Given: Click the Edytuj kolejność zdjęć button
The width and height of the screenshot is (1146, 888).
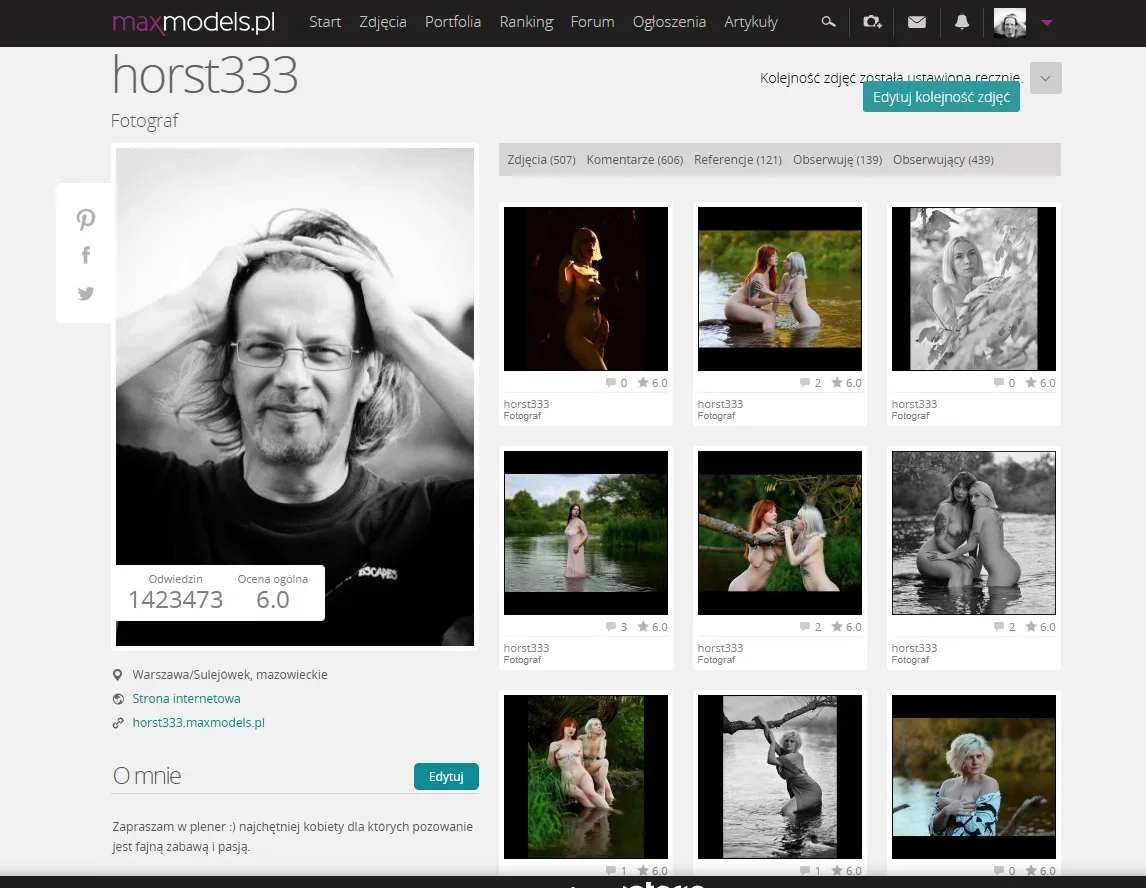Looking at the screenshot, I should click(x=941, y=97).
